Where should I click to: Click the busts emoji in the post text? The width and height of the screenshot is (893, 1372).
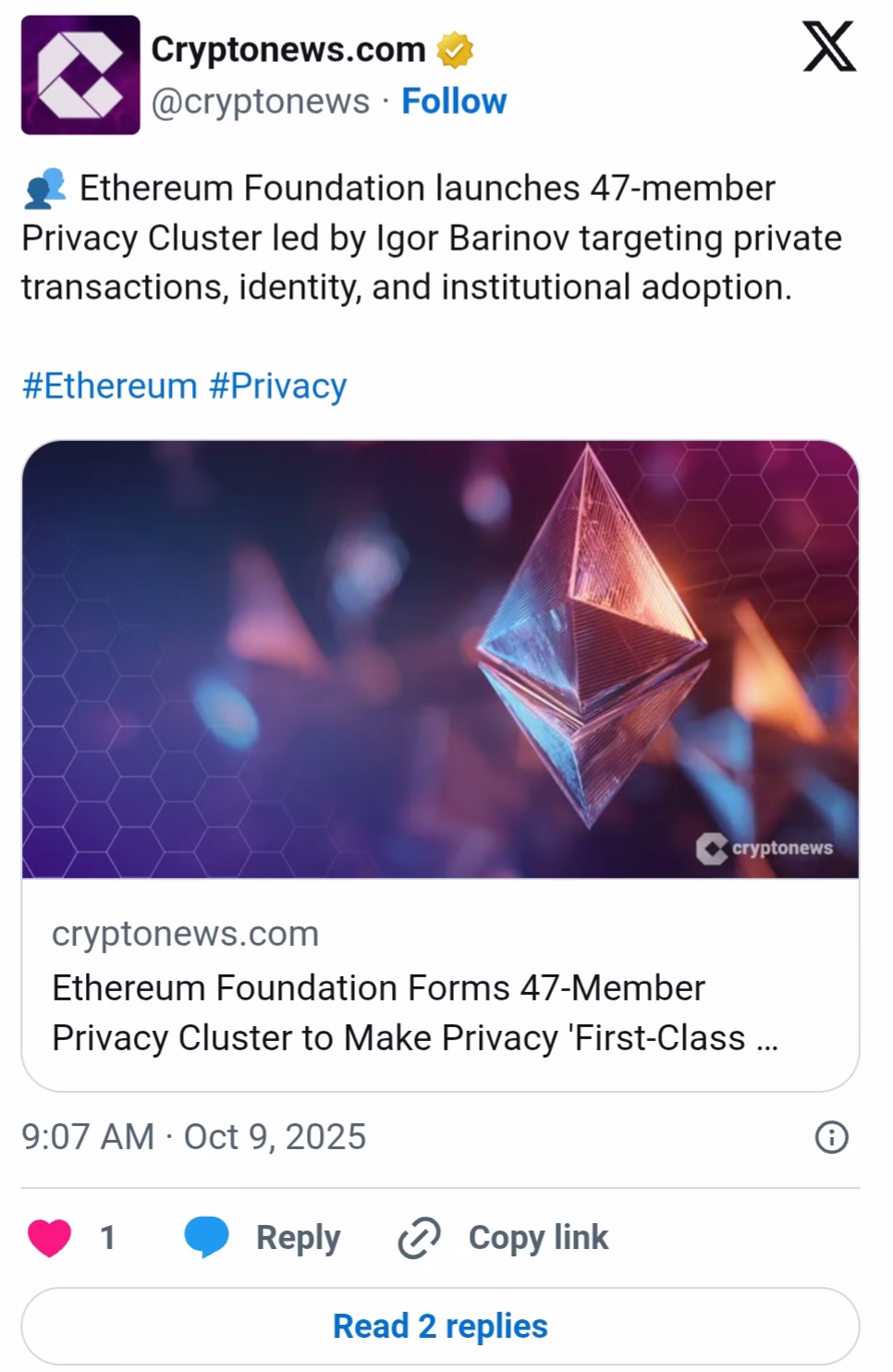pos(44,188)
